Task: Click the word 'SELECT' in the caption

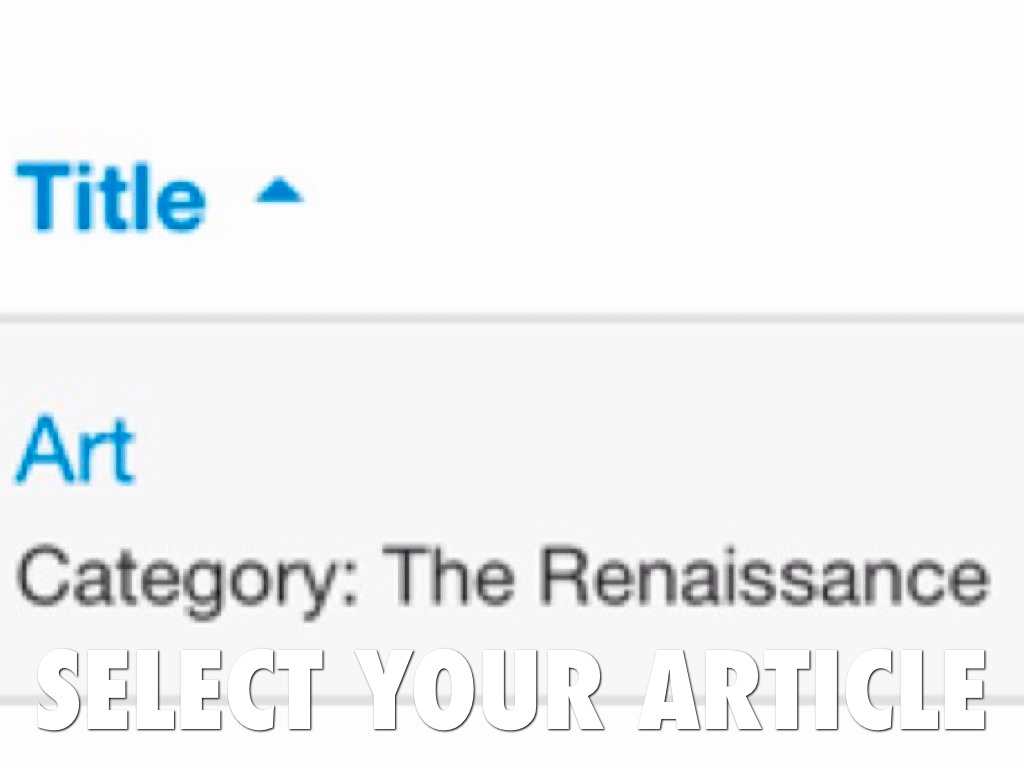Action: pyautogui.click(x=180, y=690)
